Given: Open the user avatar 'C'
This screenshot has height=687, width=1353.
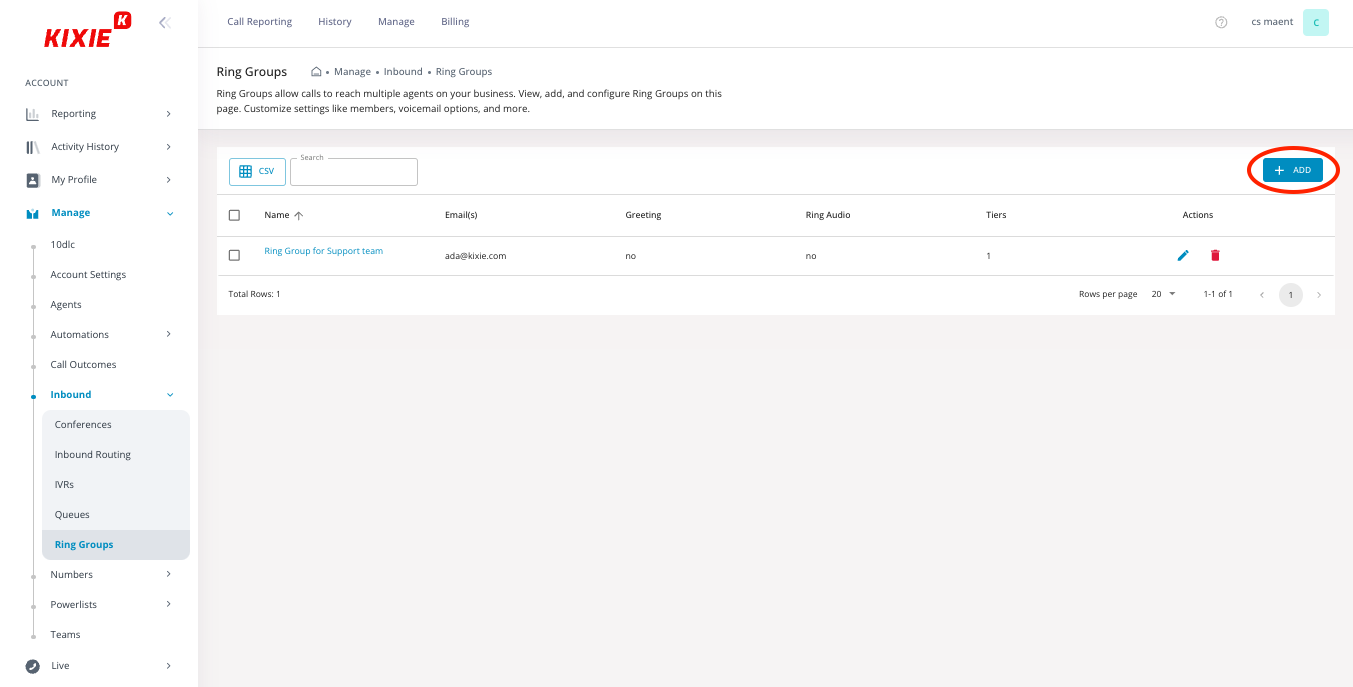Looking at the screenshot, I should (x=1316, y=22).
